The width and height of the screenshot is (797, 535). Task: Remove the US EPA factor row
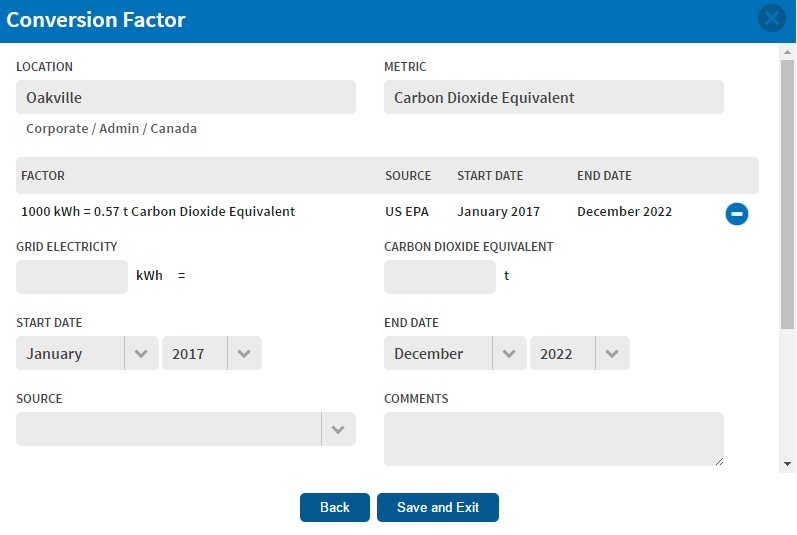pyautogui.click(x=737, y=213)
